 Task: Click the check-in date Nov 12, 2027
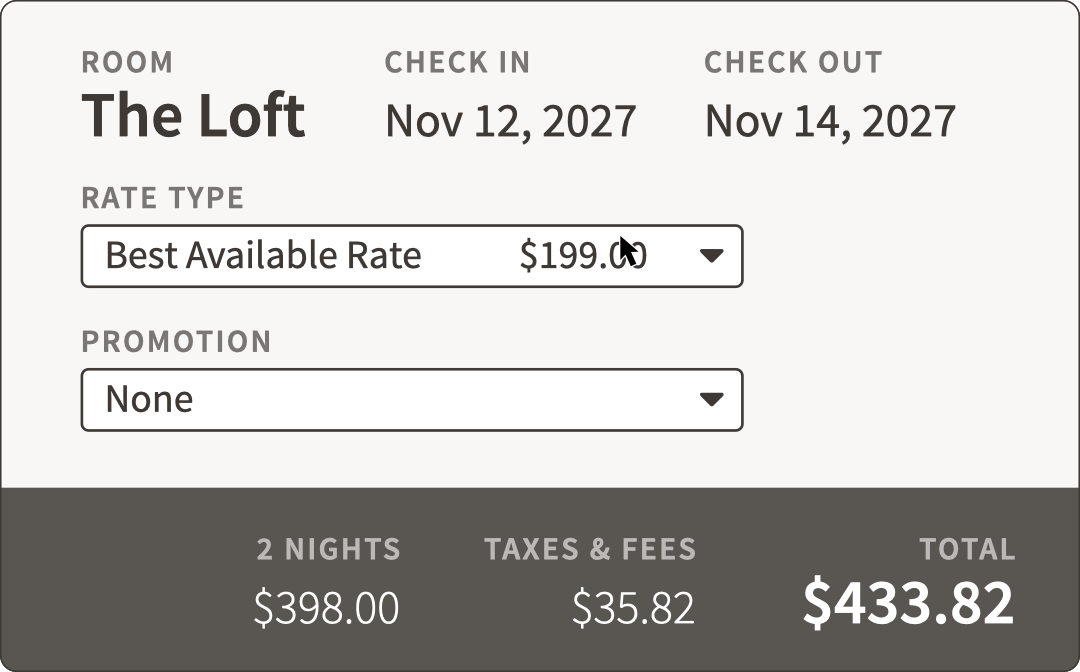[510, 121]
